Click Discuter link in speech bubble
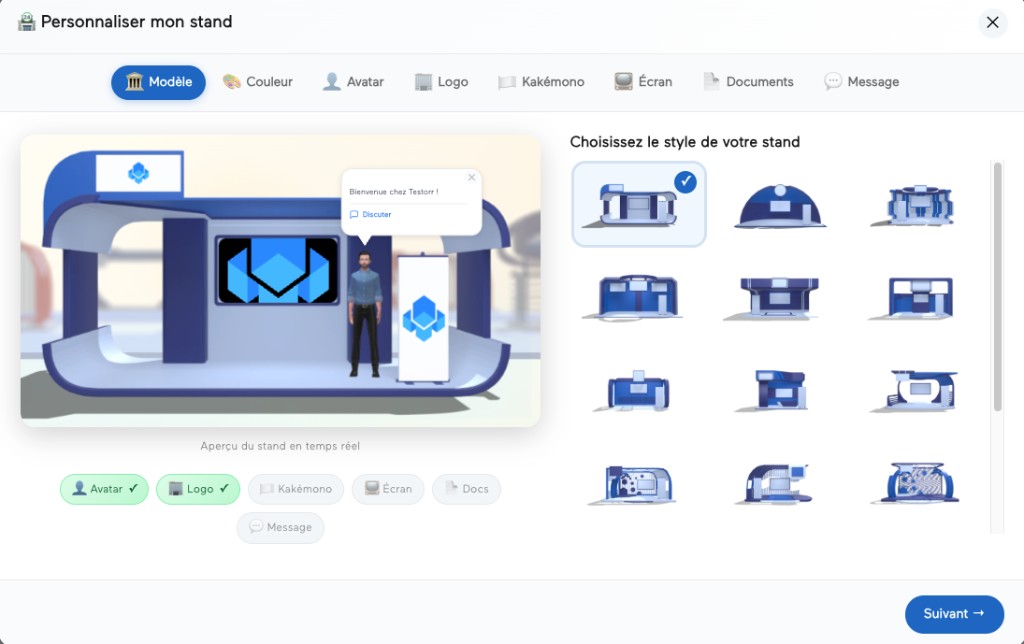Screen dimensions: 1024x644 (x=370, y=214)
